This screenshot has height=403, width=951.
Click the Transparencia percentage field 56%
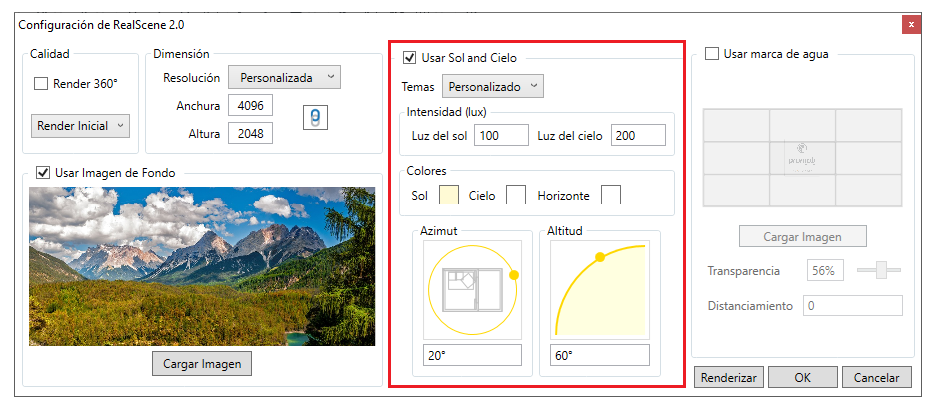tap(825, 271)
